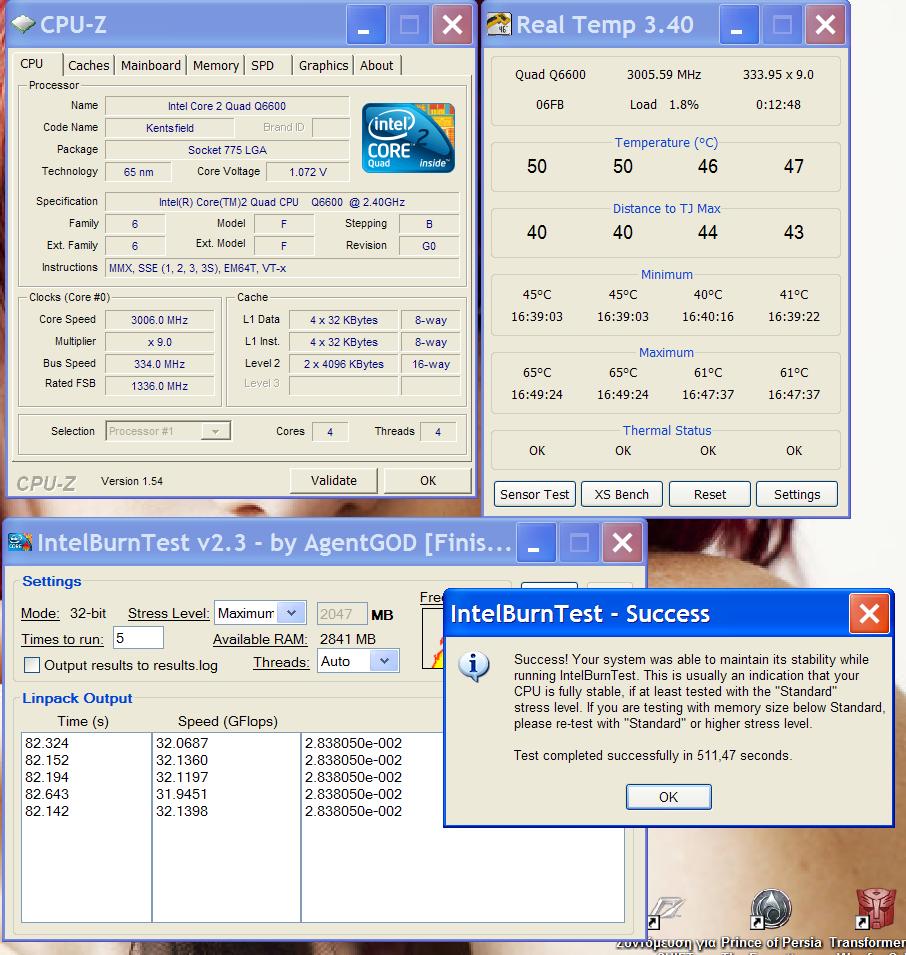
Task: Click the Bus Speed value 334.0 MHz
Action: tap(160, 364)
